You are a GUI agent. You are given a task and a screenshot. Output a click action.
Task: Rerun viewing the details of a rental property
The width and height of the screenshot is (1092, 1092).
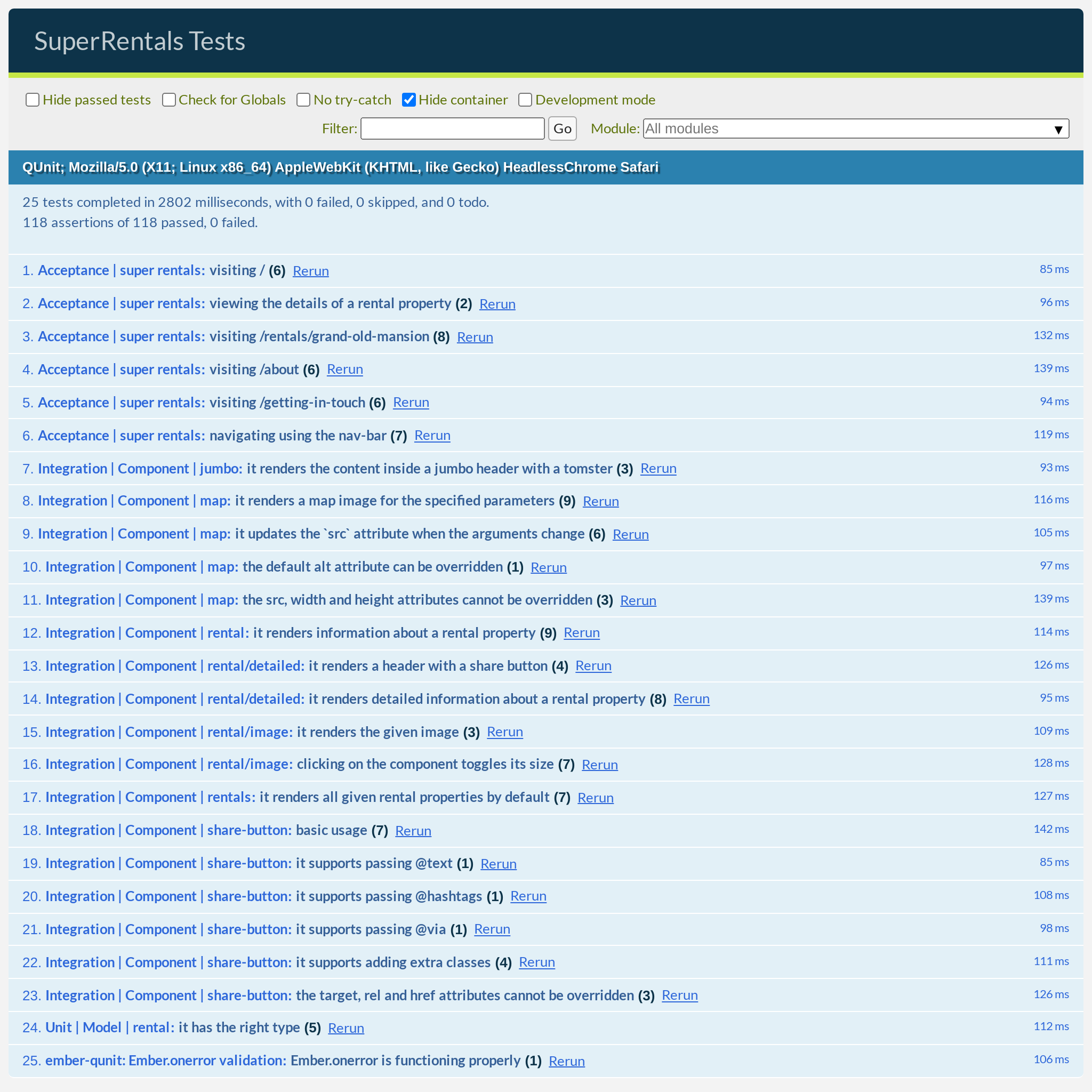497,304
